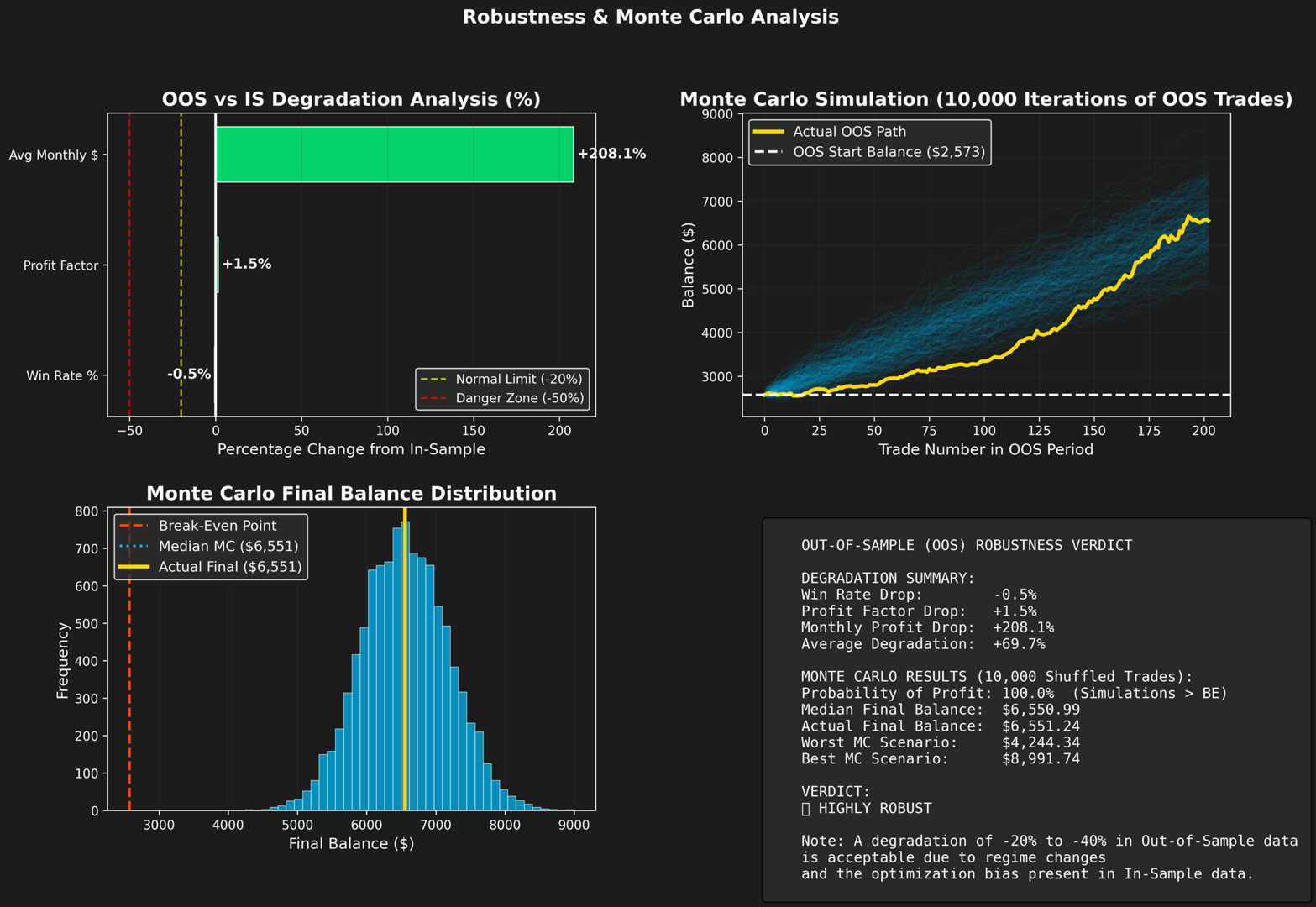
Task: Click the Probability of Profit line
Action: [1015, 694]
